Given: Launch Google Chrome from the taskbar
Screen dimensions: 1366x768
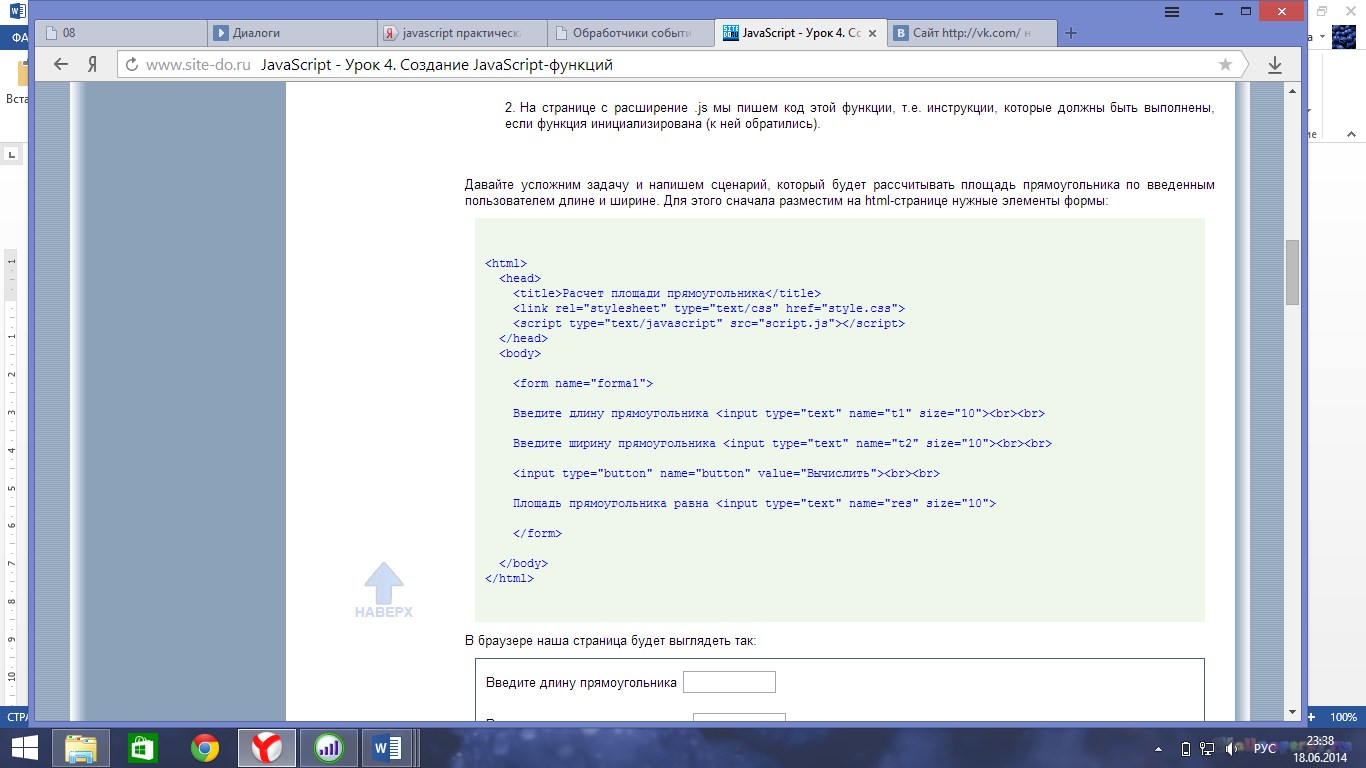Looking at the screenshot, I should (205, 747).
